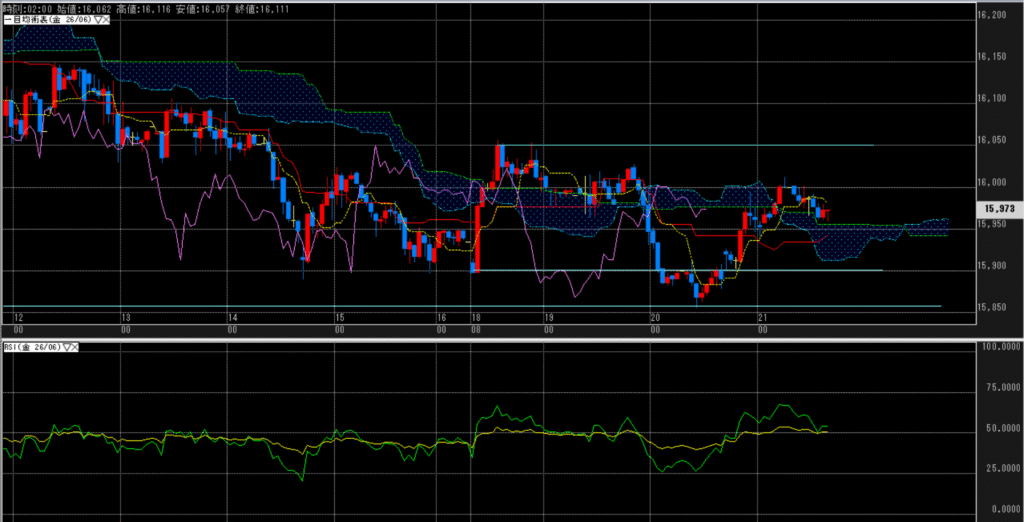Select date 13 on the time axis
This screenshot has width=1024, height=522.
tap(125, 316)
